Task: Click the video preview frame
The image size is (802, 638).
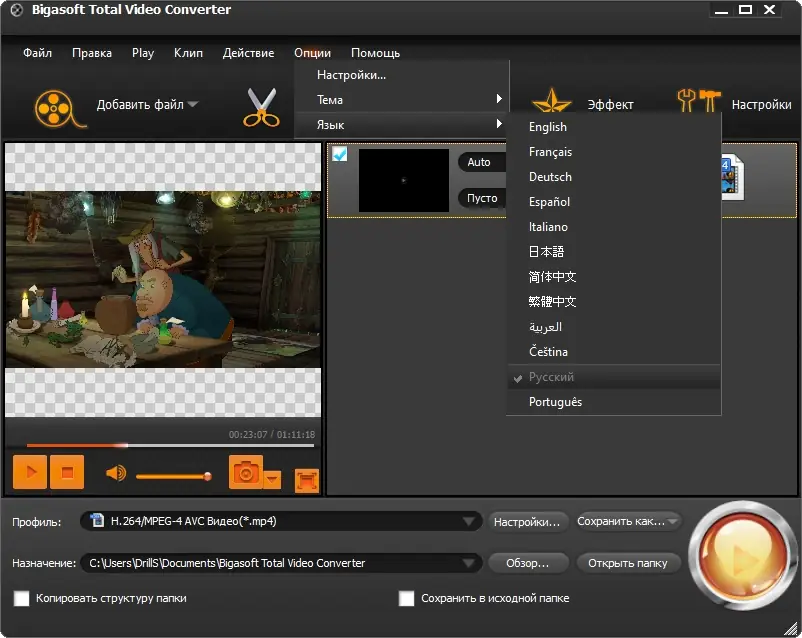Action: [163, 280]
